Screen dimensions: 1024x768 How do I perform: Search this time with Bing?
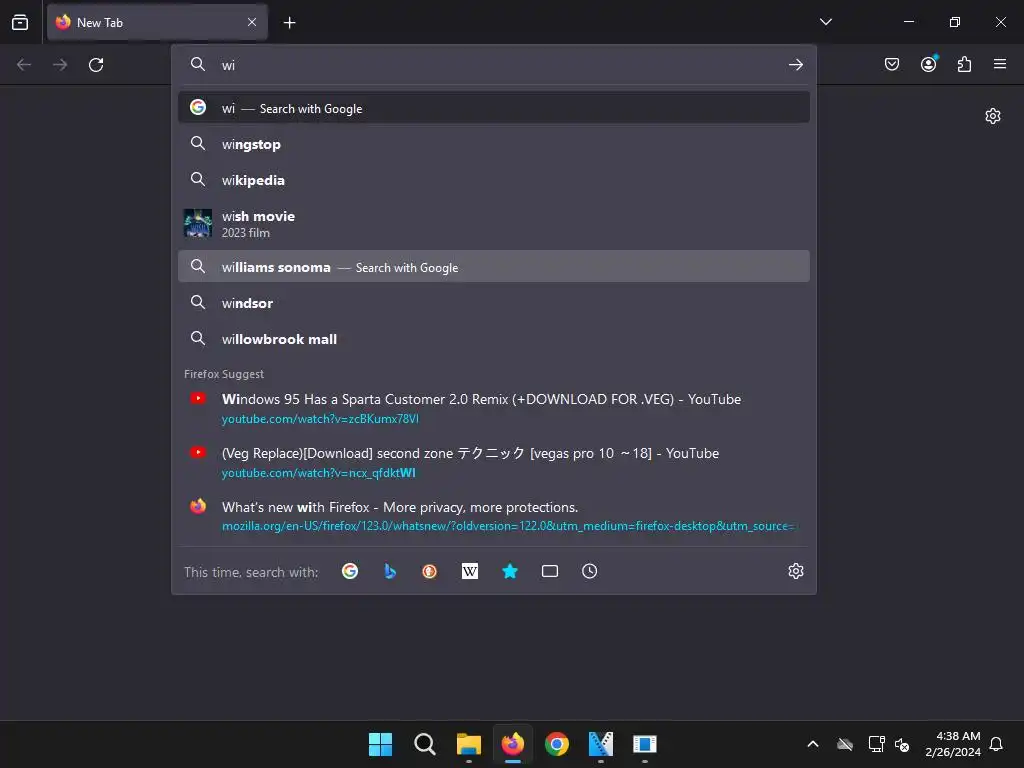[390, 571]
